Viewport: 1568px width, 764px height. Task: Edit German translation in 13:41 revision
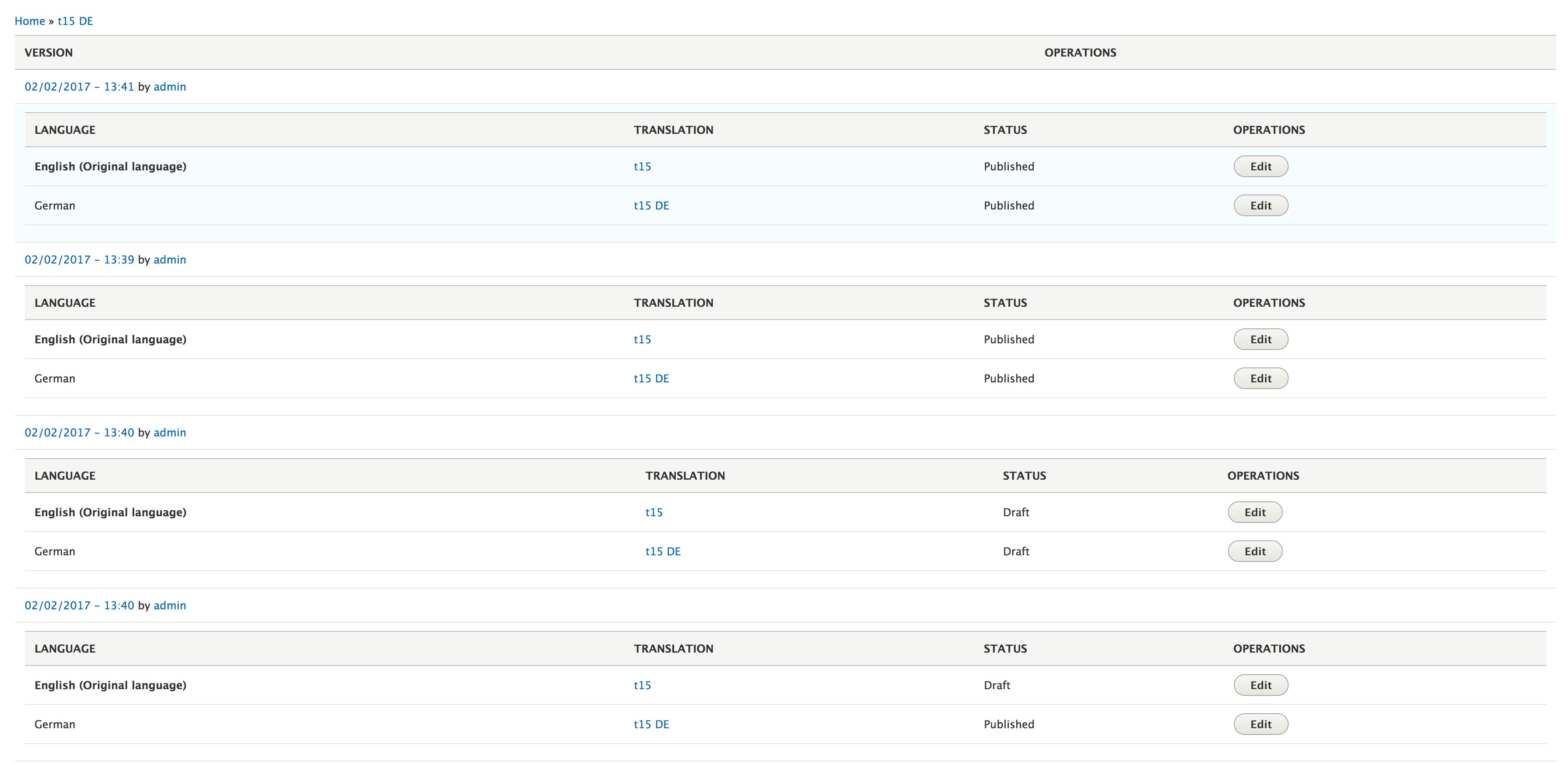coord(1260,205)
